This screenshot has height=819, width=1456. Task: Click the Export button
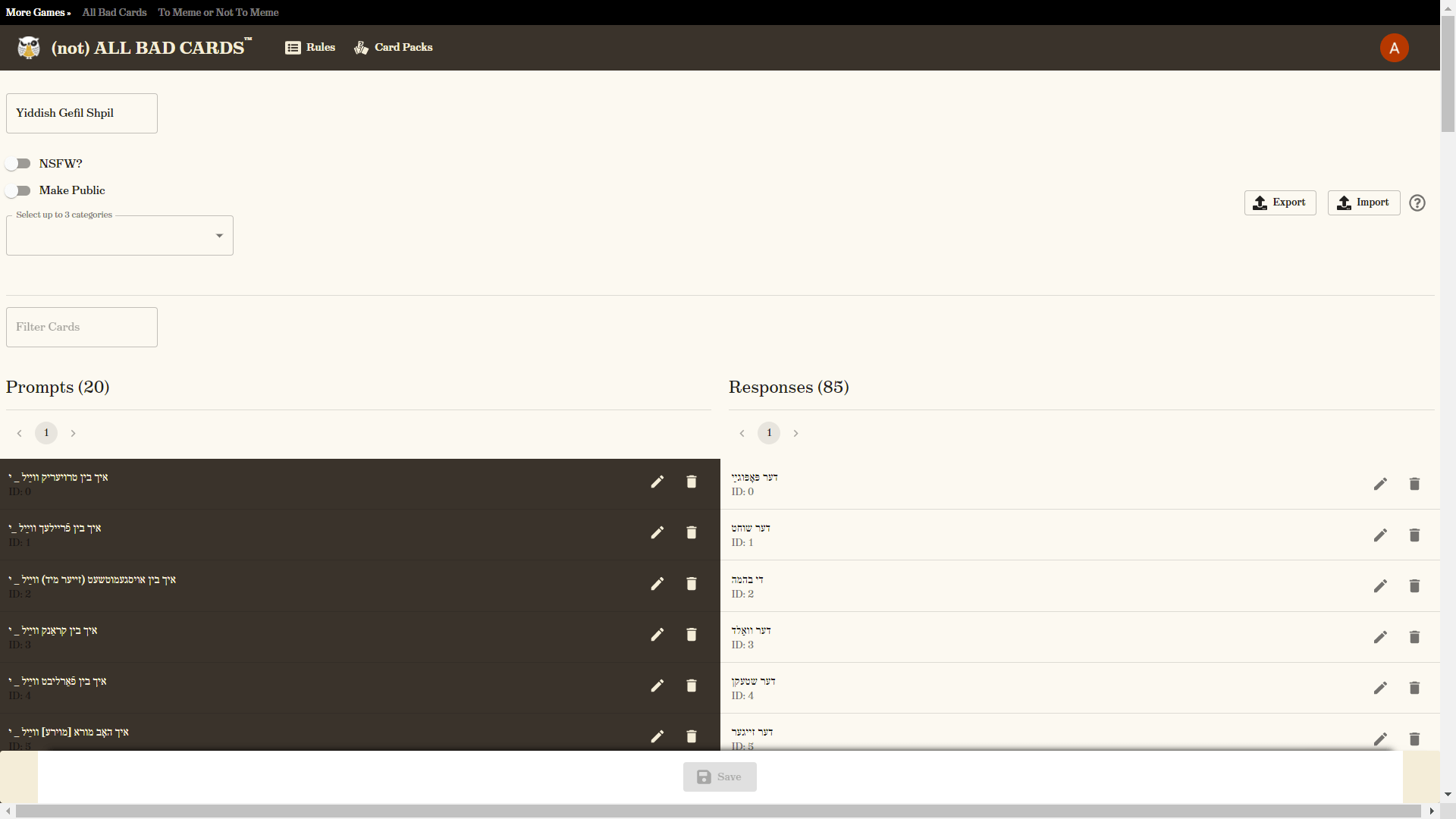coord(1279,203)
